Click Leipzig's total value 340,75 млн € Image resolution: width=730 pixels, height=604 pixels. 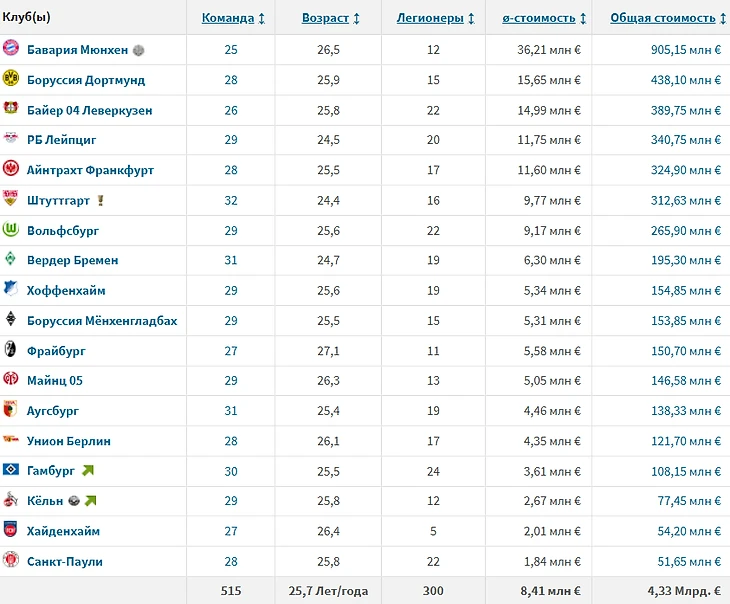(686, 140)
